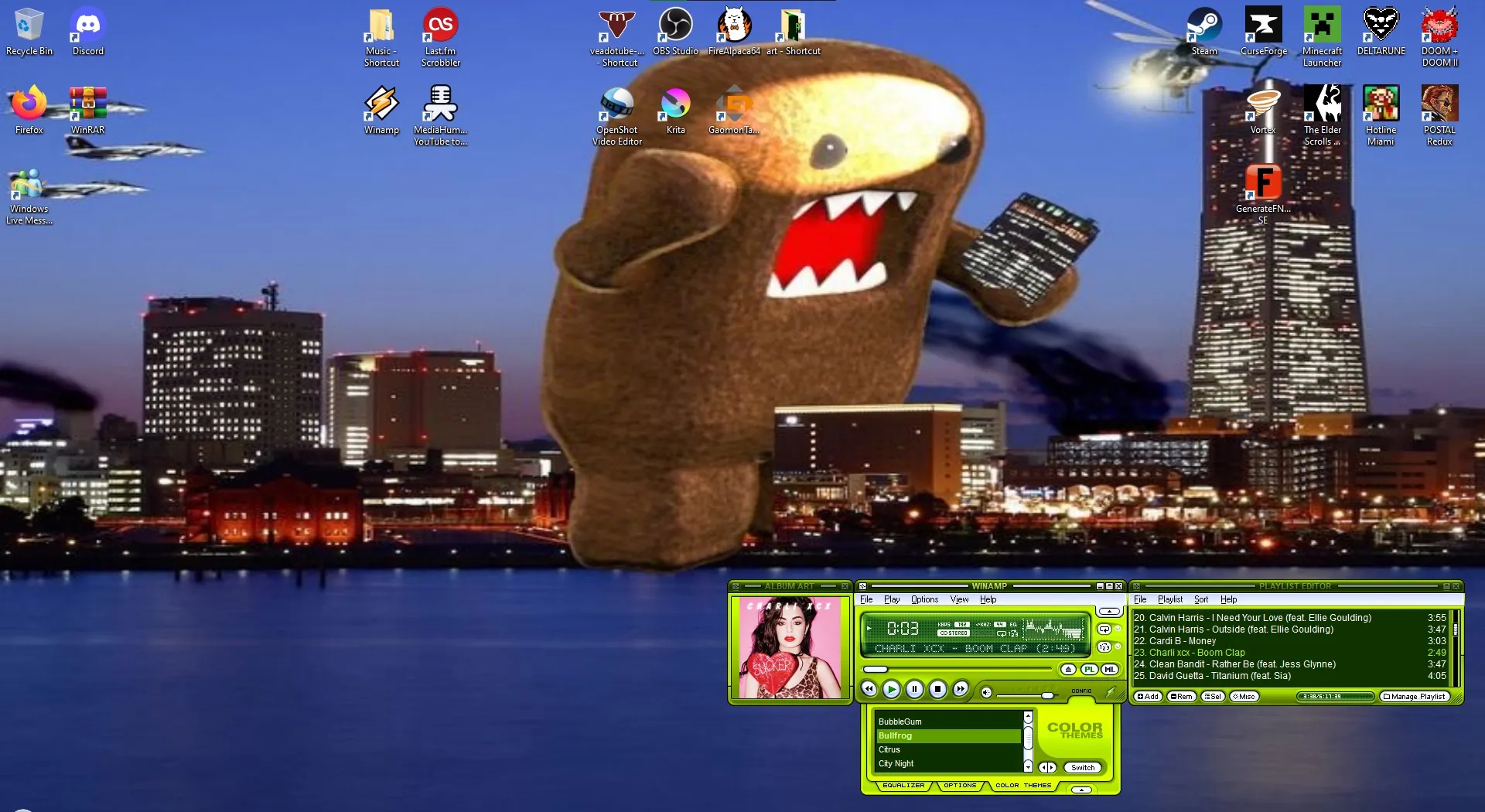The image size is (1485, 812).
Task: Launch DELTARUNE from the desktop
Action: pyautogui.click(x=1381, y=32)
